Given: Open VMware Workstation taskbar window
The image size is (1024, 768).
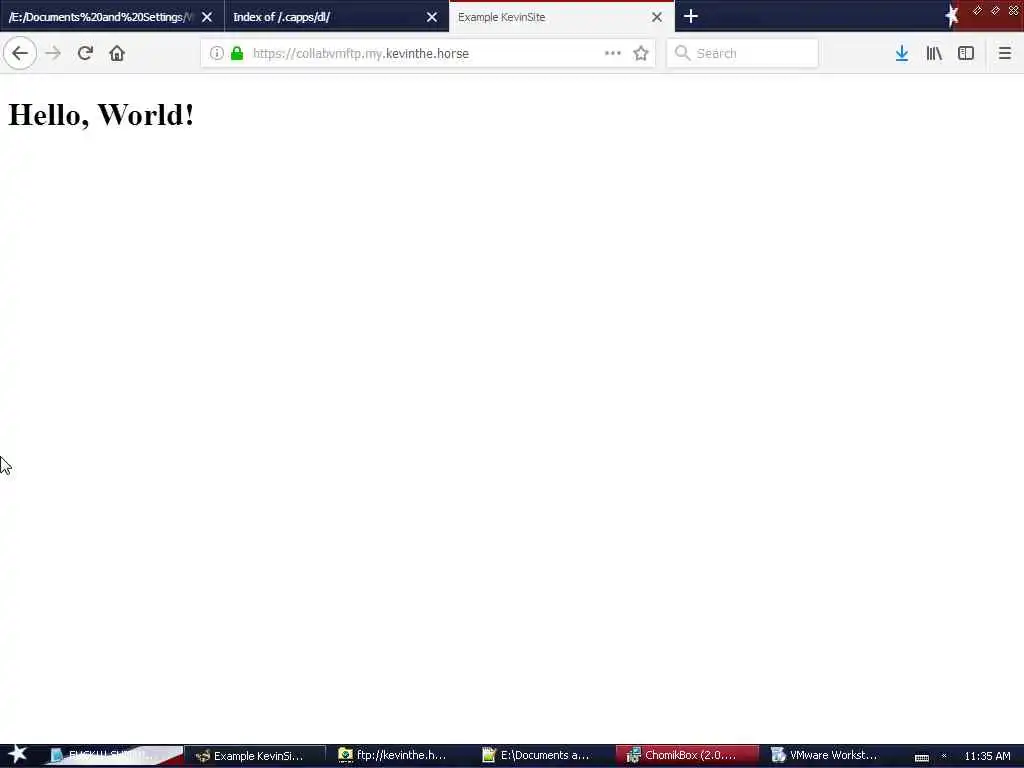Looking at the screenshot, I should tap(829, 756).
